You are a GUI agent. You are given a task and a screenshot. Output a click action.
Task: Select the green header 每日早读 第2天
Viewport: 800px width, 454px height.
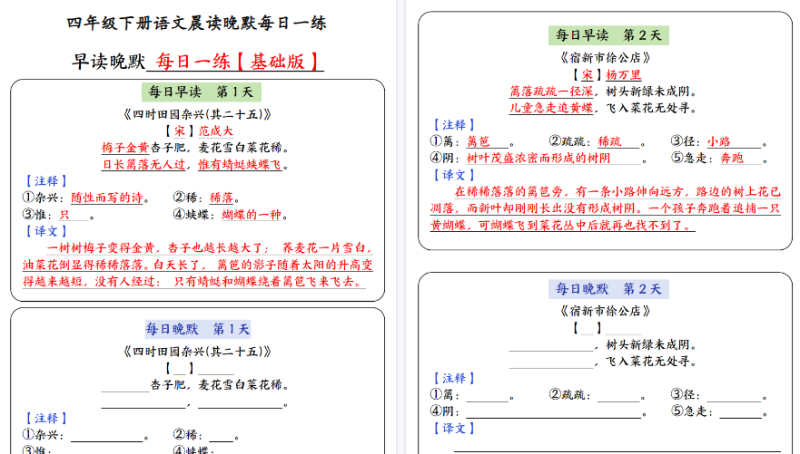609,35
